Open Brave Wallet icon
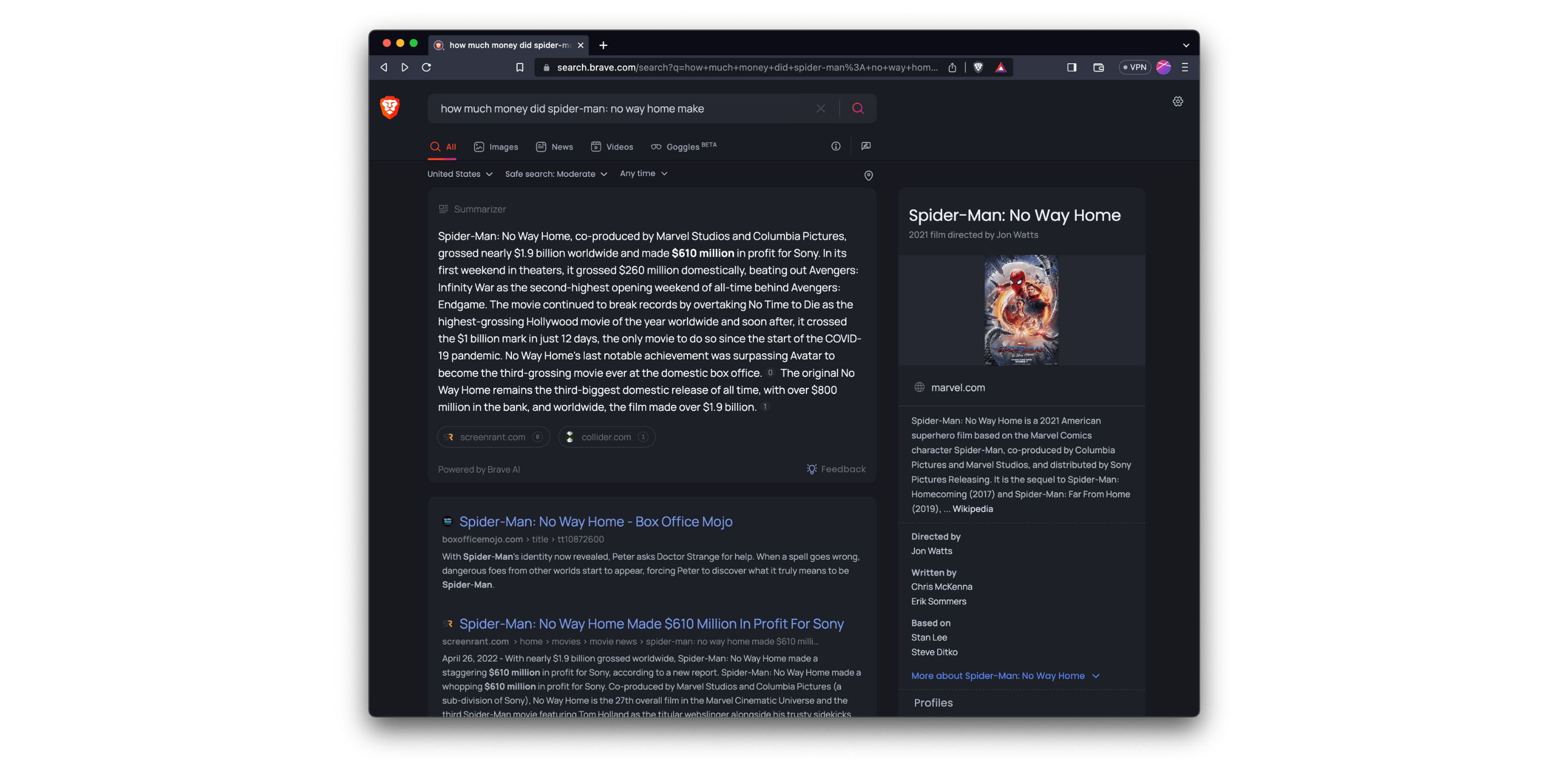This screenshot has height=771, width=1568. pos(1098,68)
